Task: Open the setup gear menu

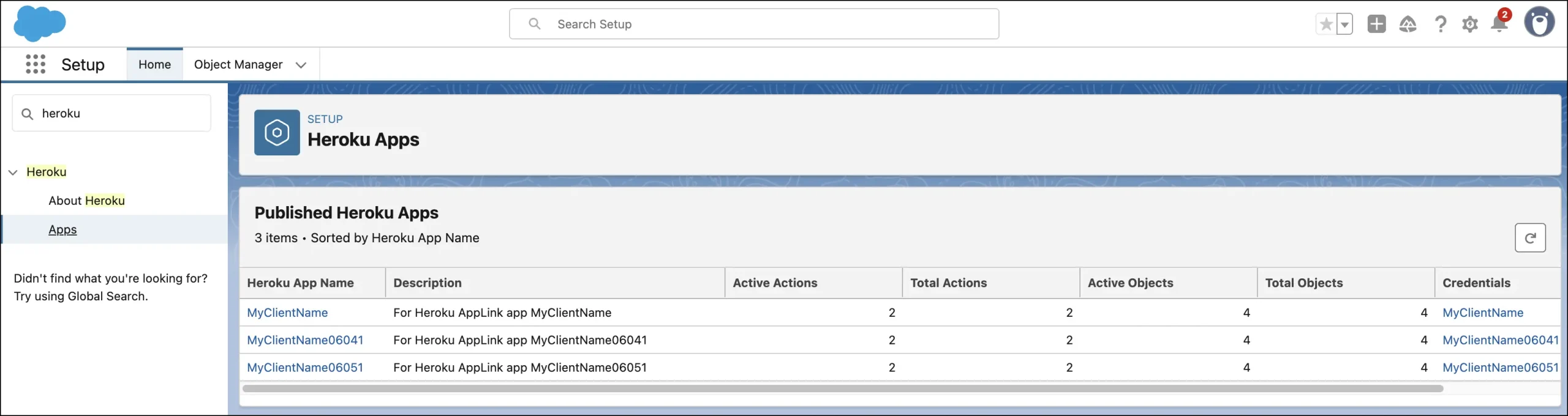Action: 1469,24
